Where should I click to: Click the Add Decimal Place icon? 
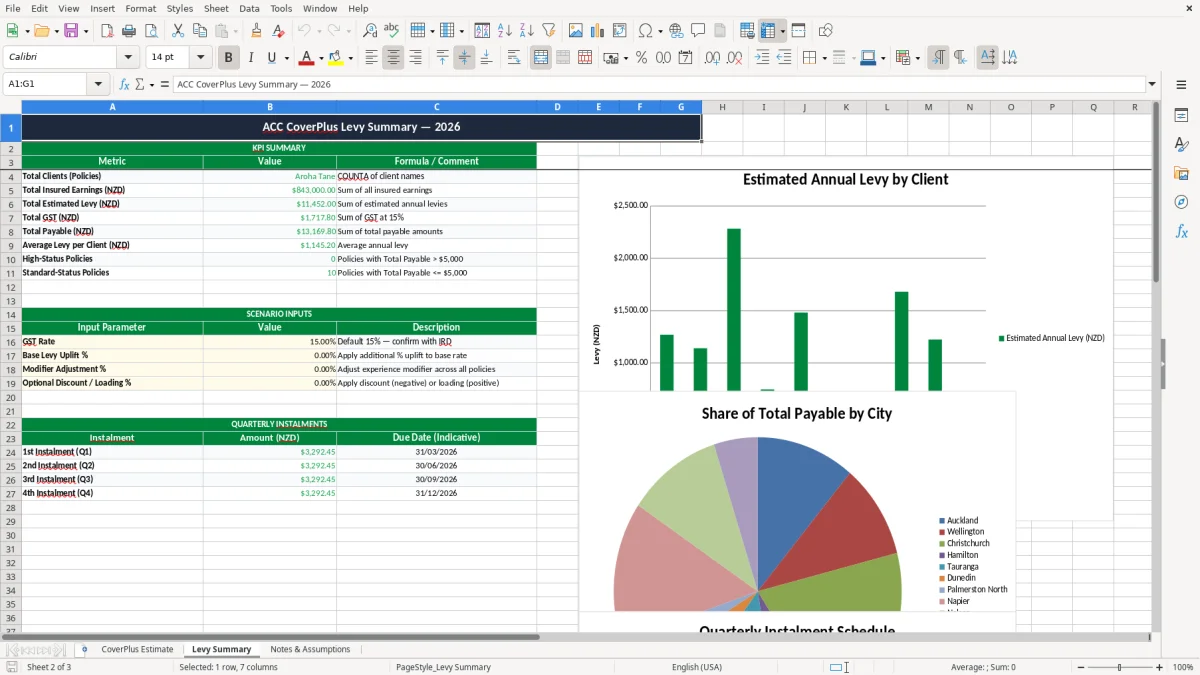[712, 58]
